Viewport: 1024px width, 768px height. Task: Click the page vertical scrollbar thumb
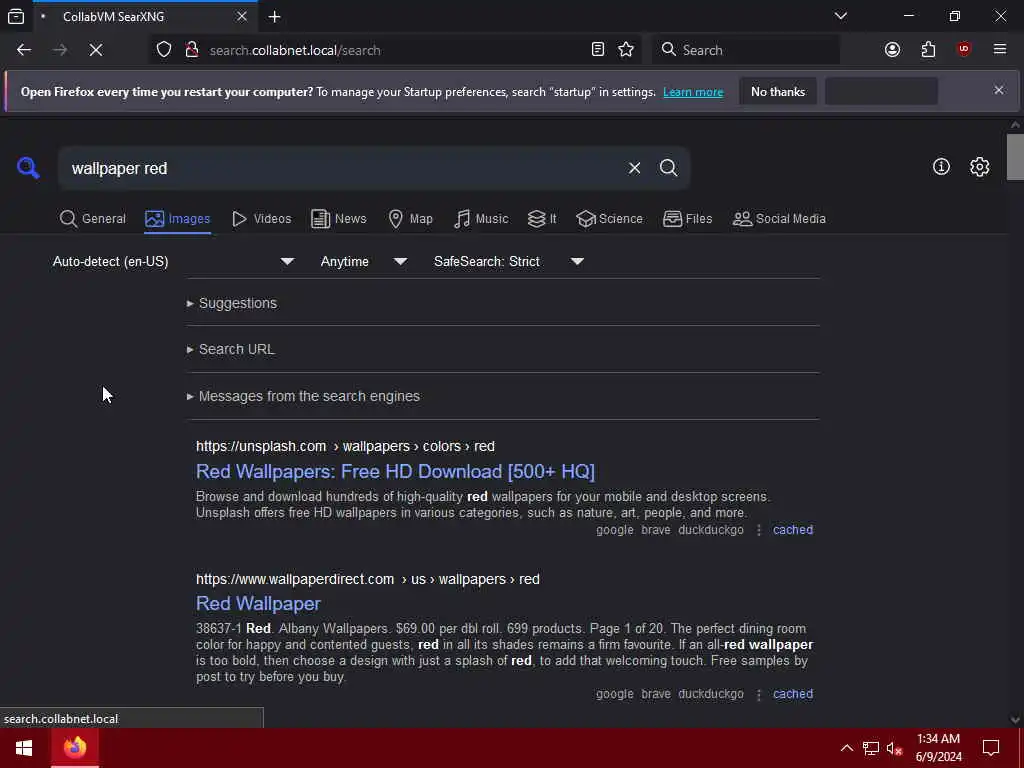[x=1015, y=157]
